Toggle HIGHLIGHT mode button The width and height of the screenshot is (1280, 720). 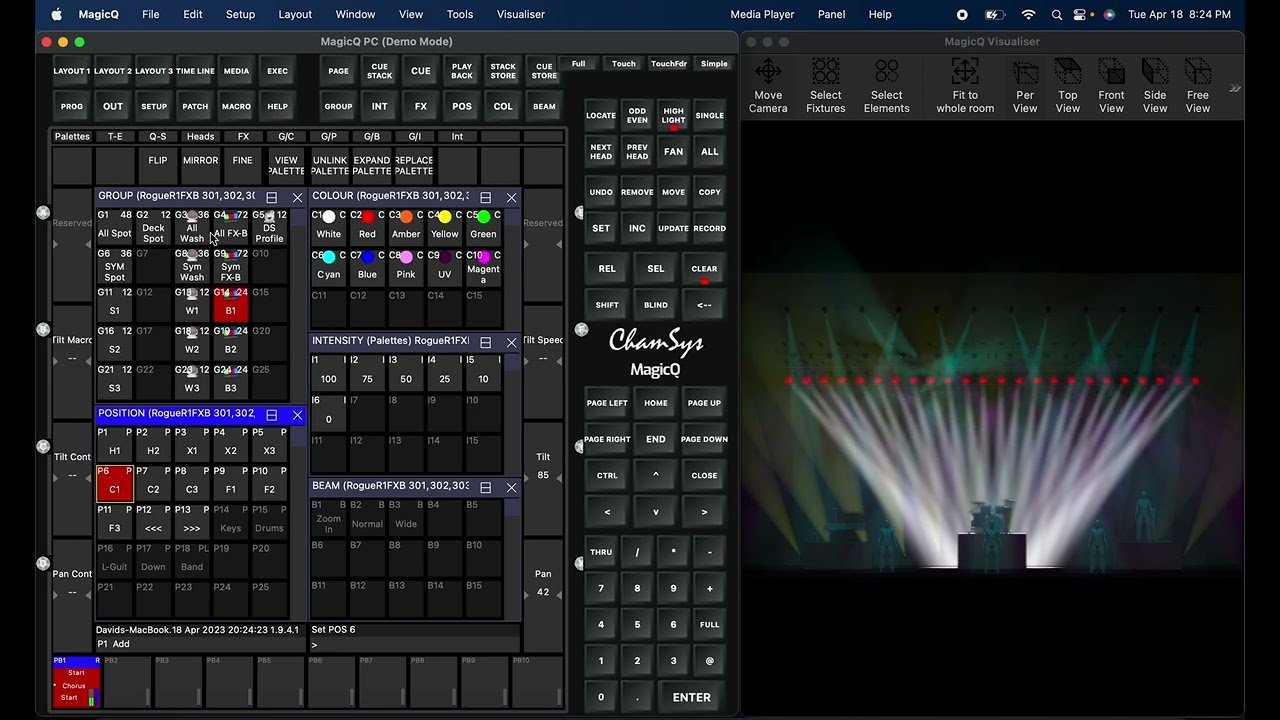673,116
